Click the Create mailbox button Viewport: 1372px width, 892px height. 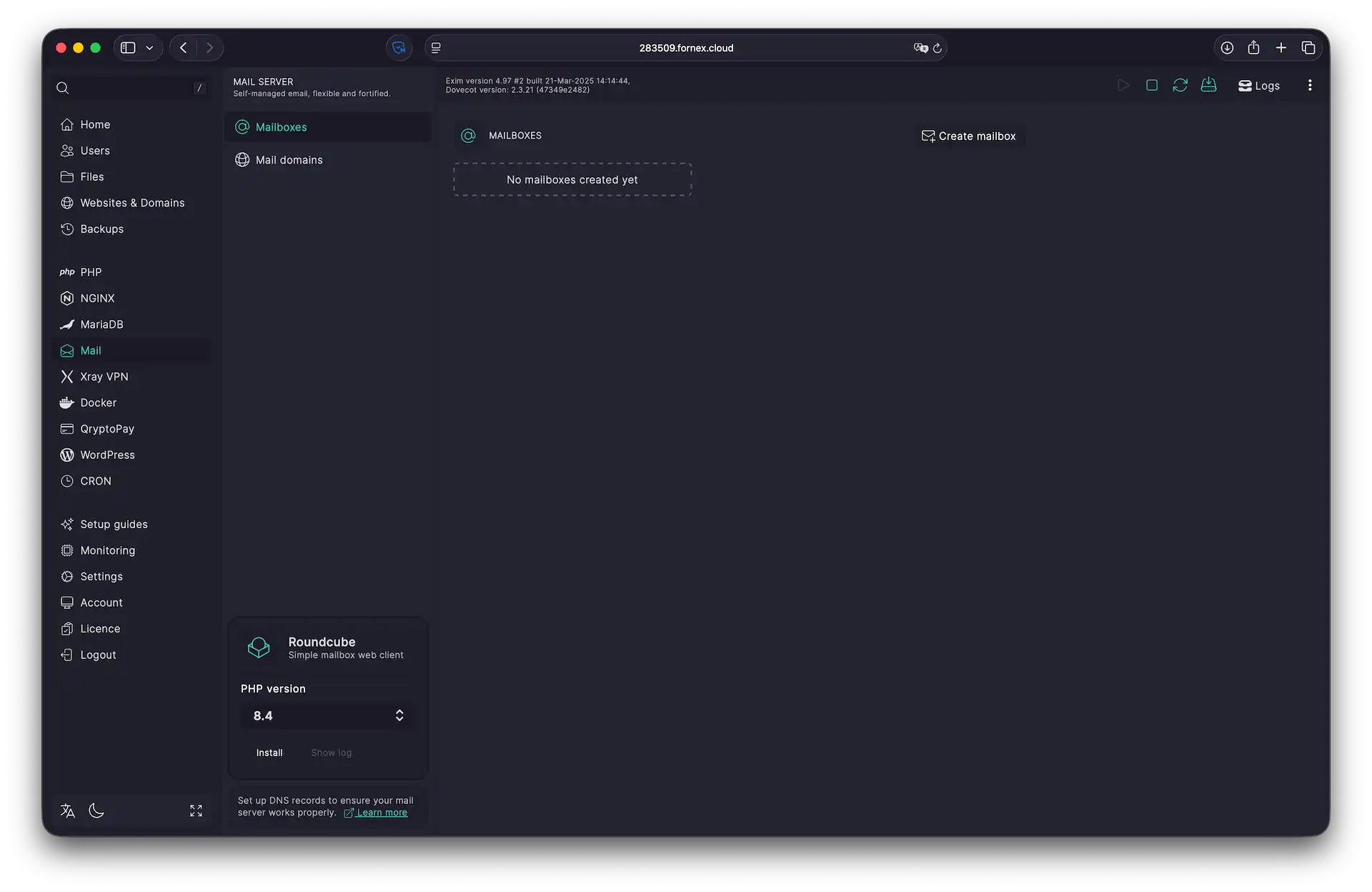tap(969, 135)
